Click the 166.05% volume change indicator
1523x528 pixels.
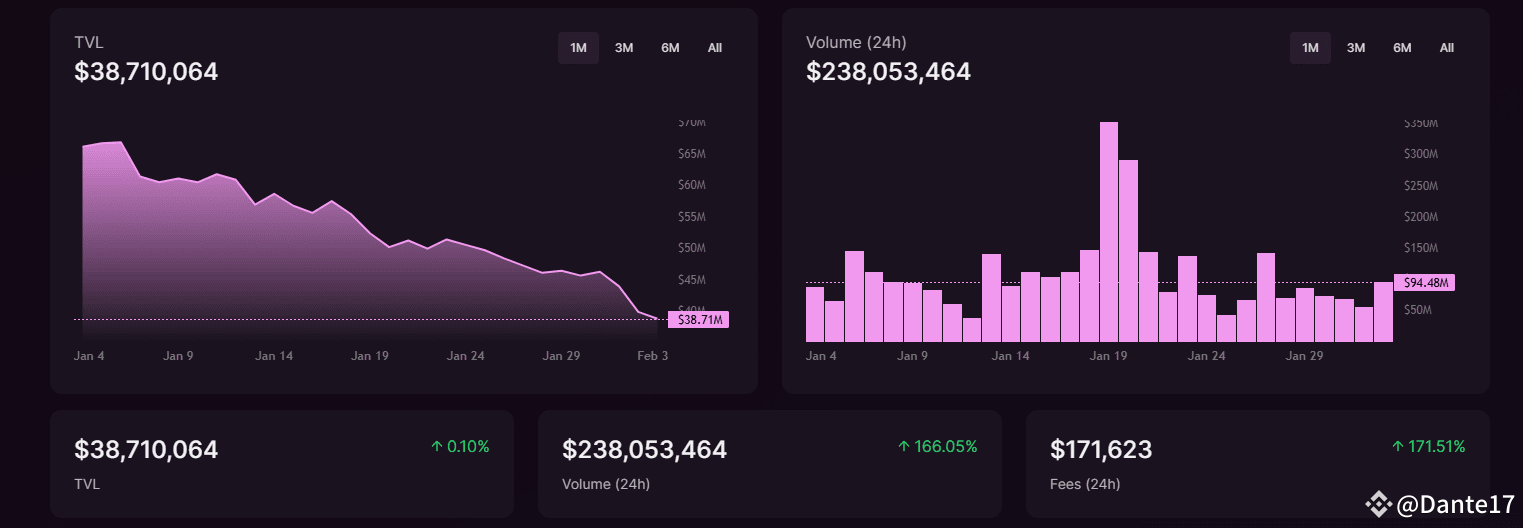point(937,447)
